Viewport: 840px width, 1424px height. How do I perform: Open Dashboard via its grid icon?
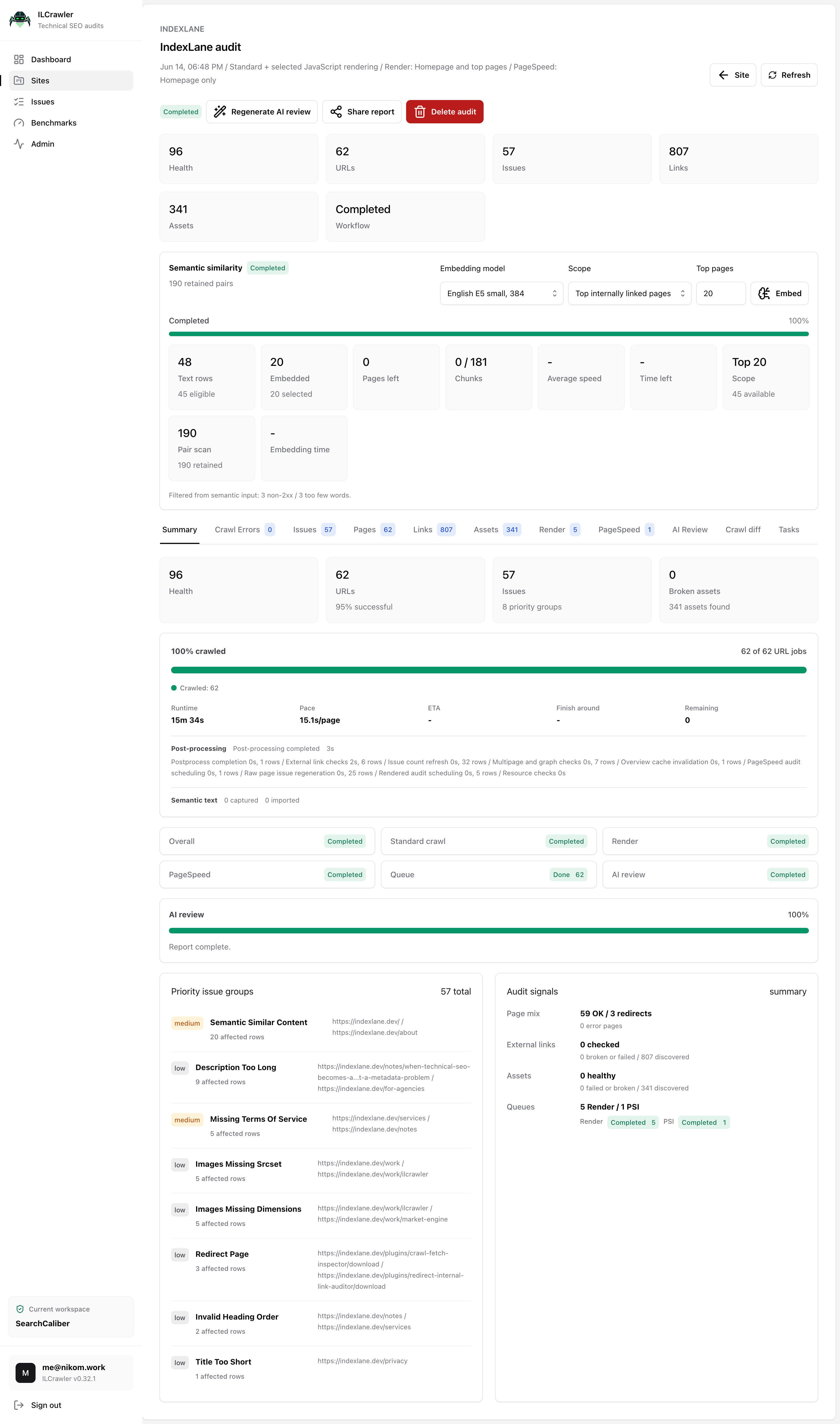click(x=19, y=59)
